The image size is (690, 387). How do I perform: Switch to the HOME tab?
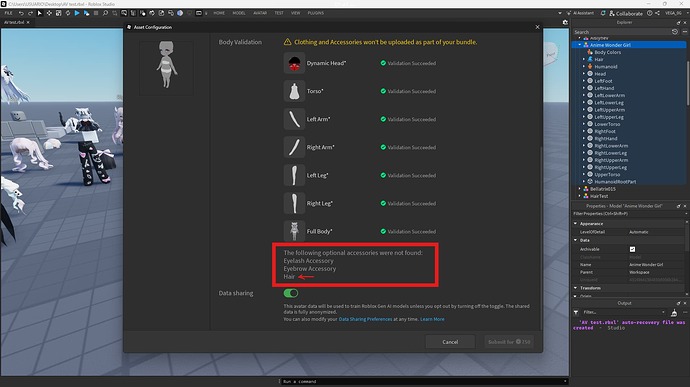219,13
